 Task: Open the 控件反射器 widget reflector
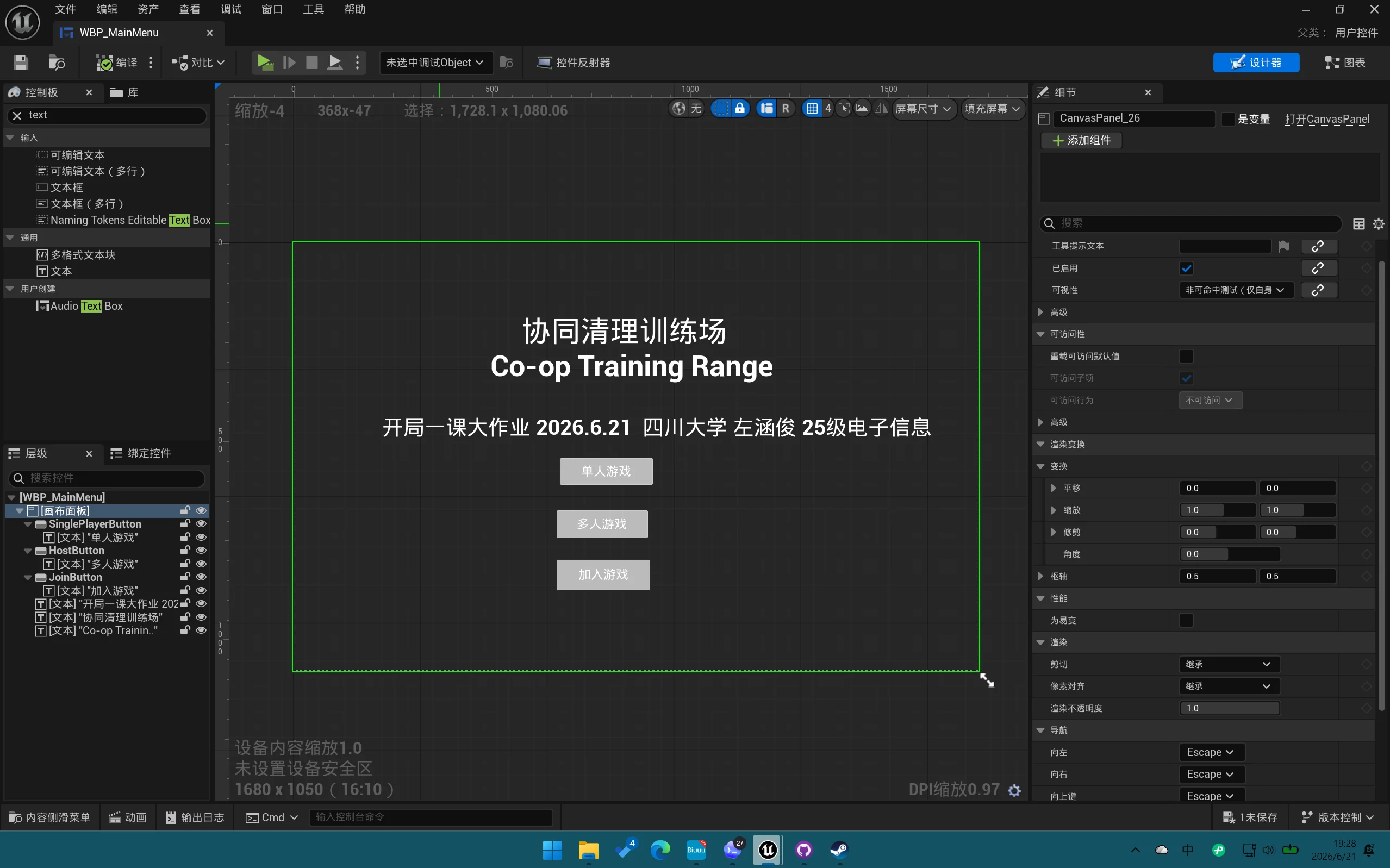click(574, 63)
